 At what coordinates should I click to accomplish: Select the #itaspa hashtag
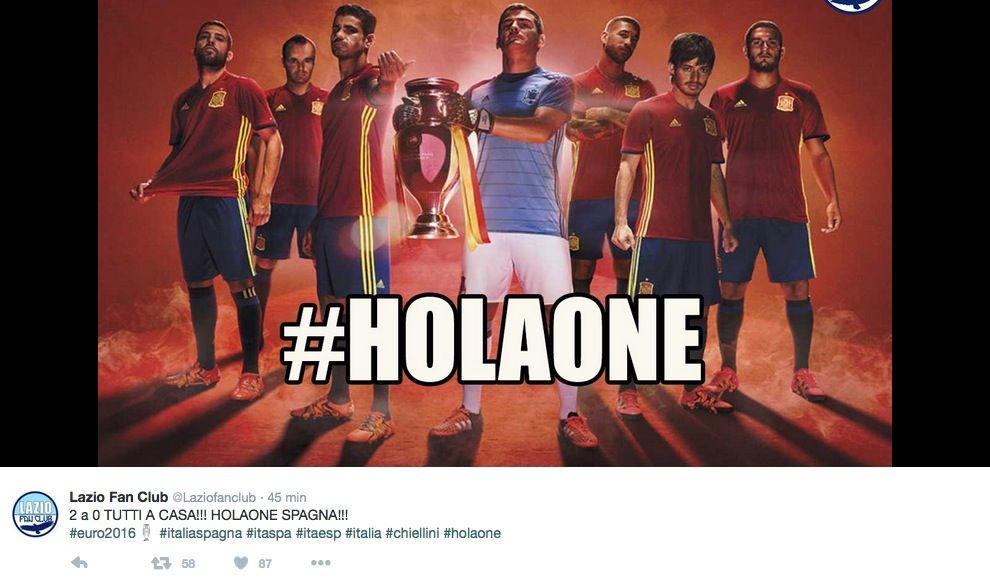pyautogui.click(x=269, y=533)
